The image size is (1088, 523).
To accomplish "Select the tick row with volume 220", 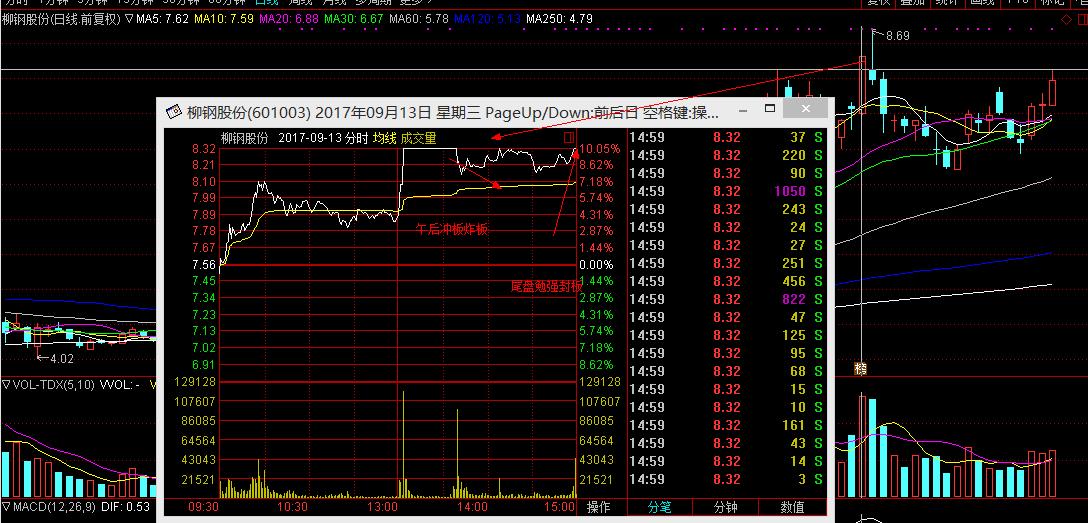I will pyautogui.click(x=726, y=155).
